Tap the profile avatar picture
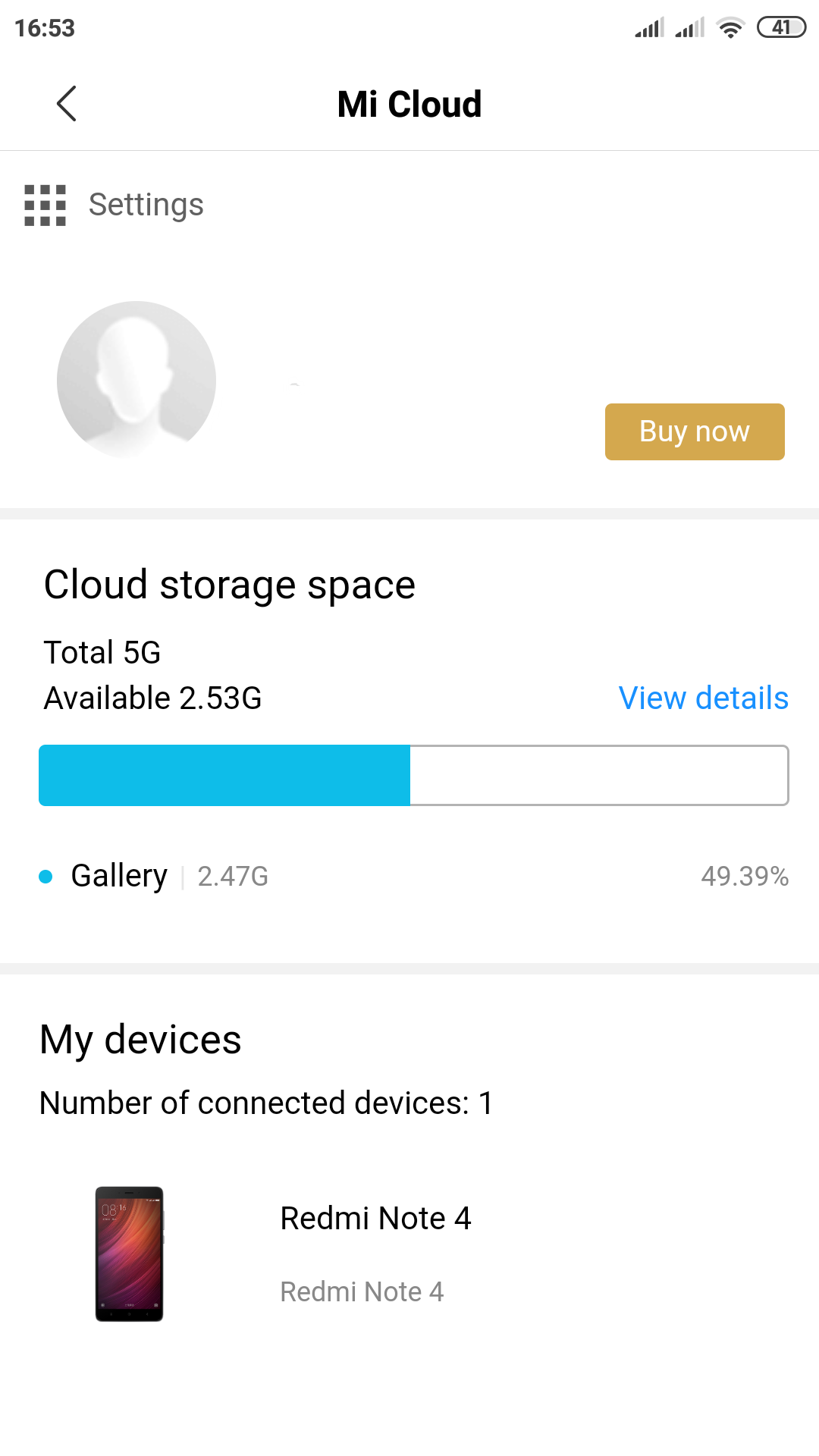 click(x=136, y=380)
